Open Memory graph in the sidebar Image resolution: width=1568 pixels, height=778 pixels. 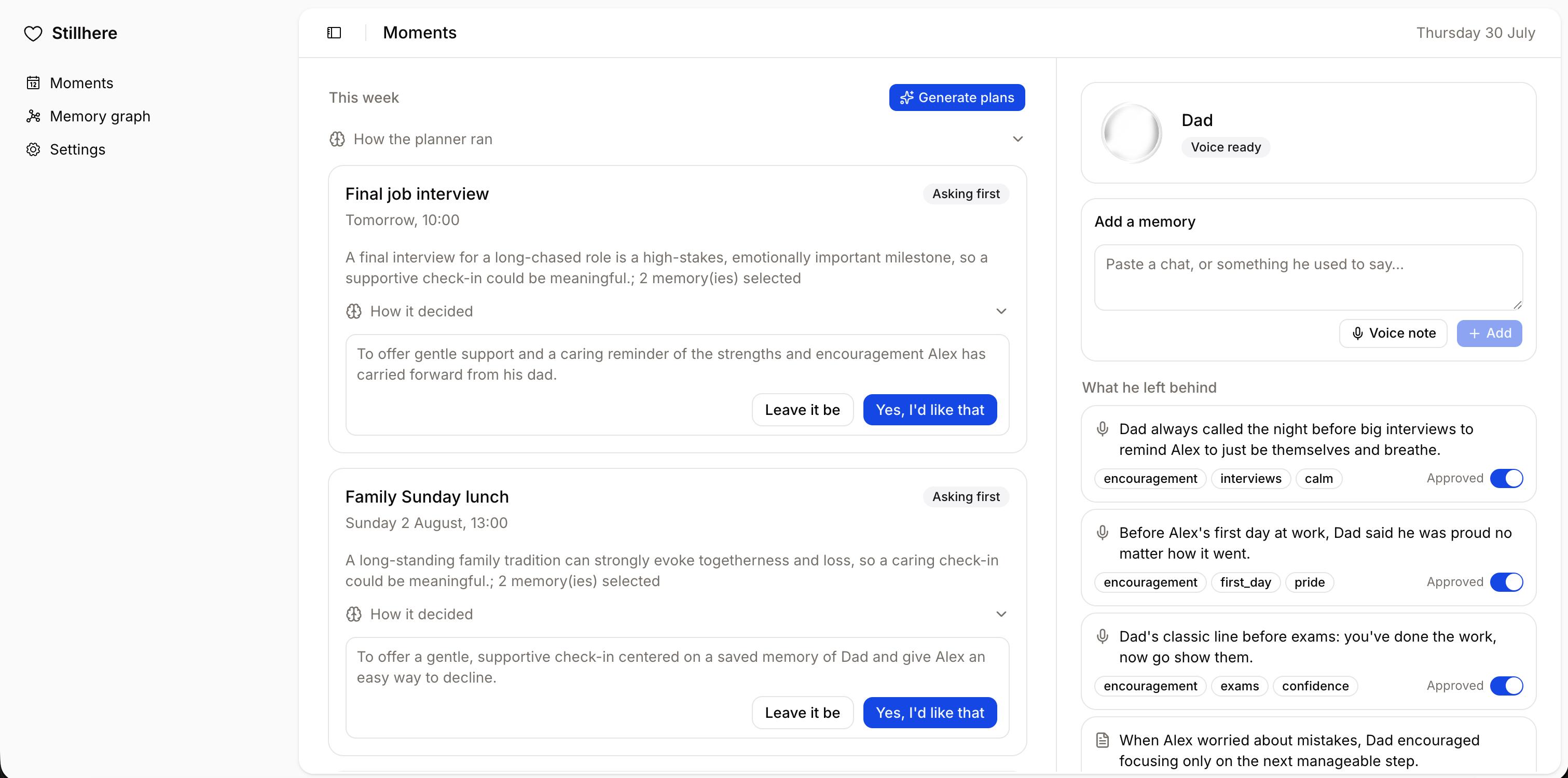[x=100, y=116]
